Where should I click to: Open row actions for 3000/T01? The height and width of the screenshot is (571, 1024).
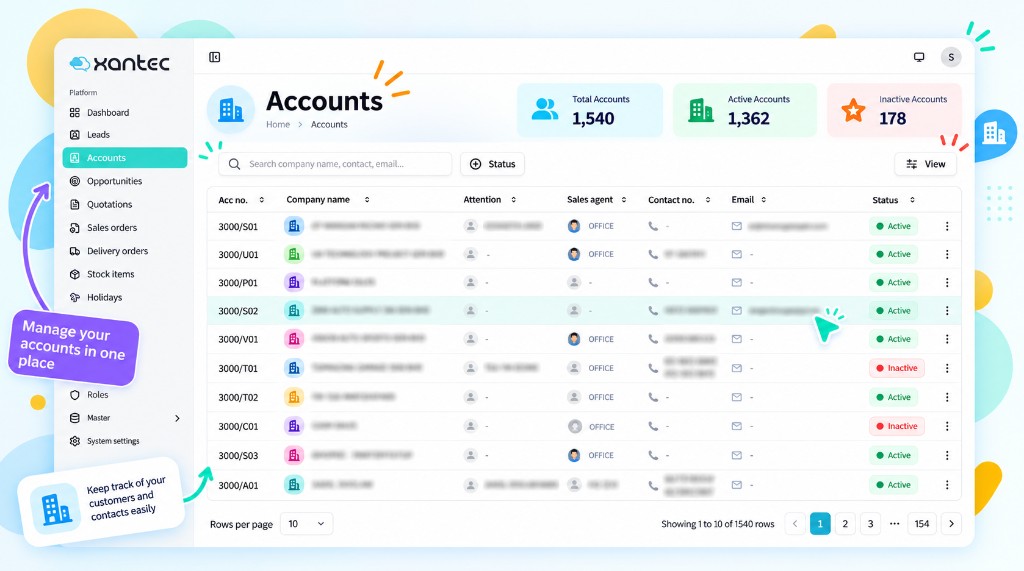tap(947, 368)
